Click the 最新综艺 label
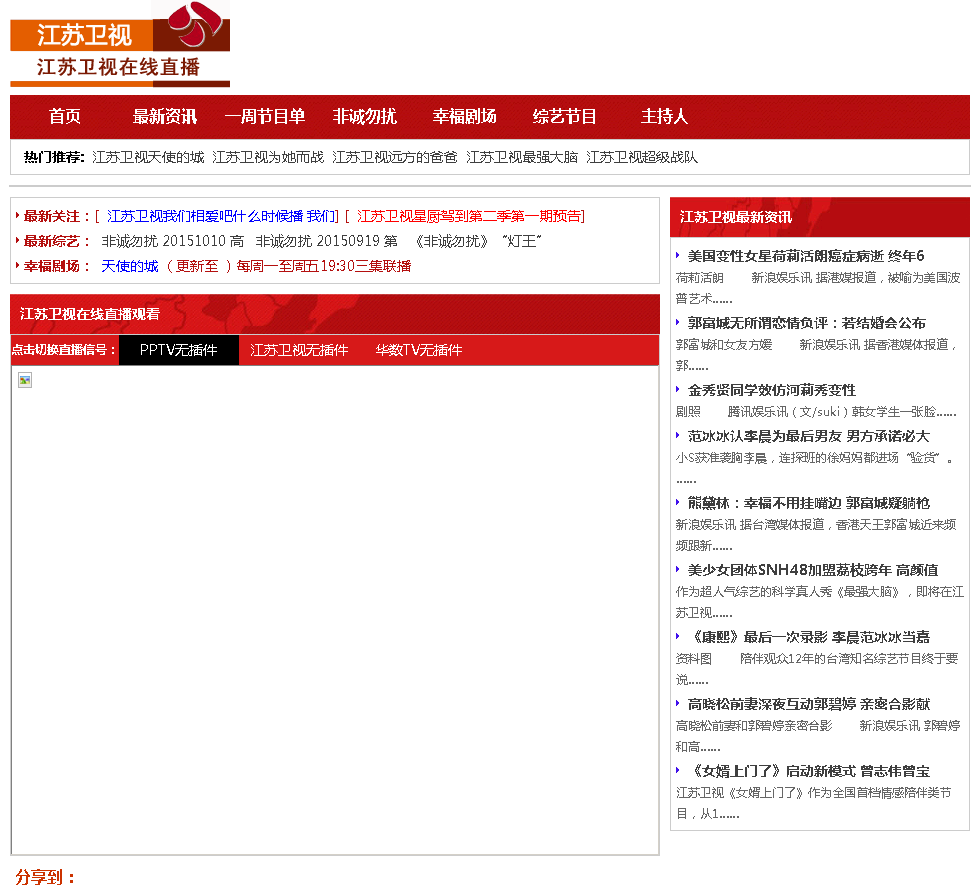 [x=57, y=241]
